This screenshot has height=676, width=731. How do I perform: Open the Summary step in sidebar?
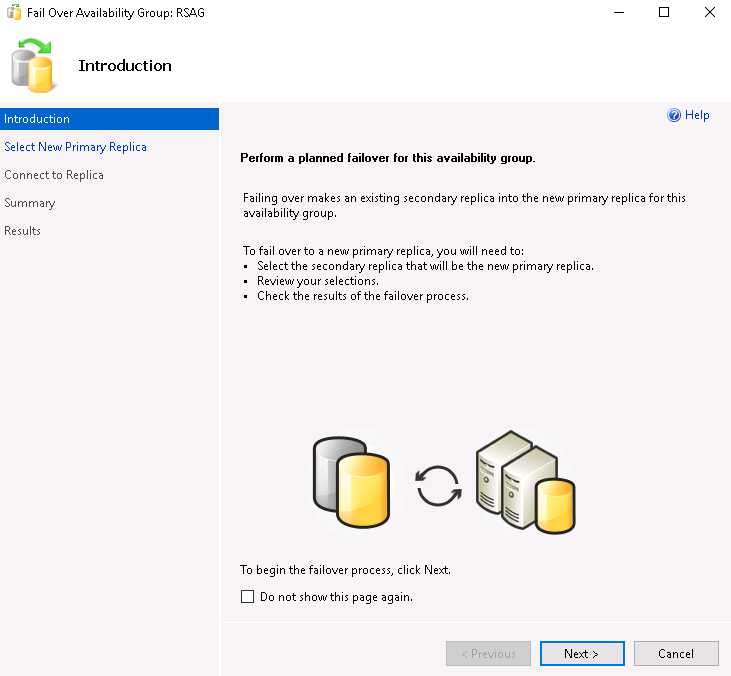pos(30,203)
